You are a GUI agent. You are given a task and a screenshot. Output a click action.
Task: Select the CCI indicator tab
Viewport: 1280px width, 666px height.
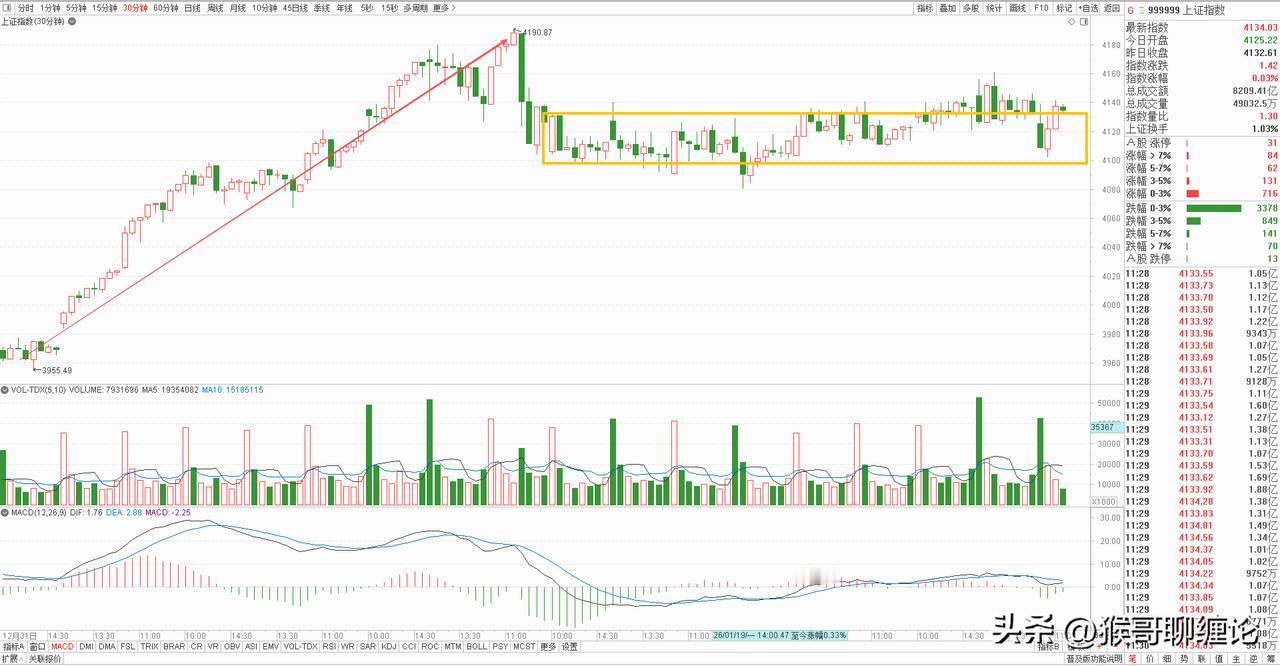click(x=409, y=646)
